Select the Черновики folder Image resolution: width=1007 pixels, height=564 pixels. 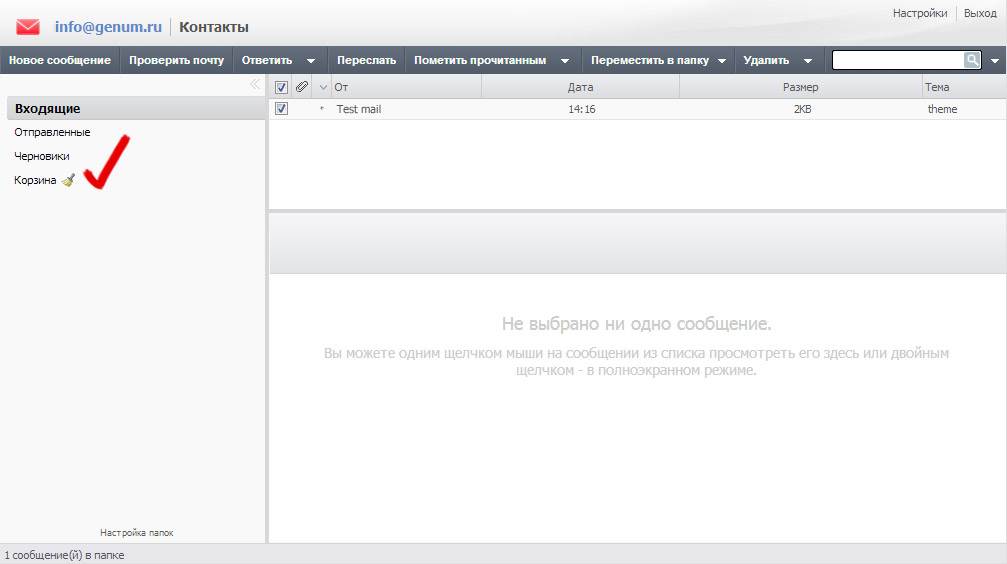(x=42, y=156)
